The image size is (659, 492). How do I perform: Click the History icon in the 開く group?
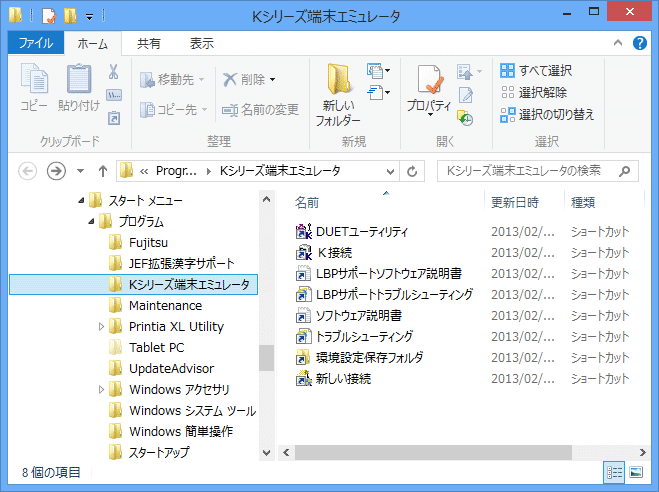[x=465, y=118]
